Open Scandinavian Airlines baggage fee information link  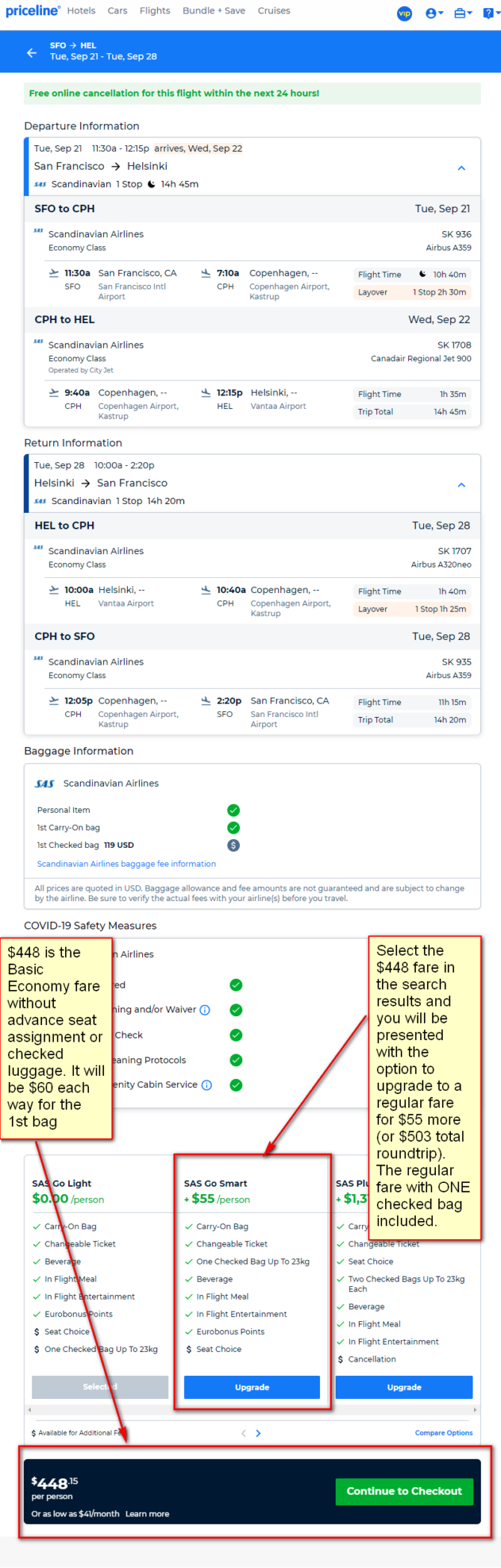[126, 864]
